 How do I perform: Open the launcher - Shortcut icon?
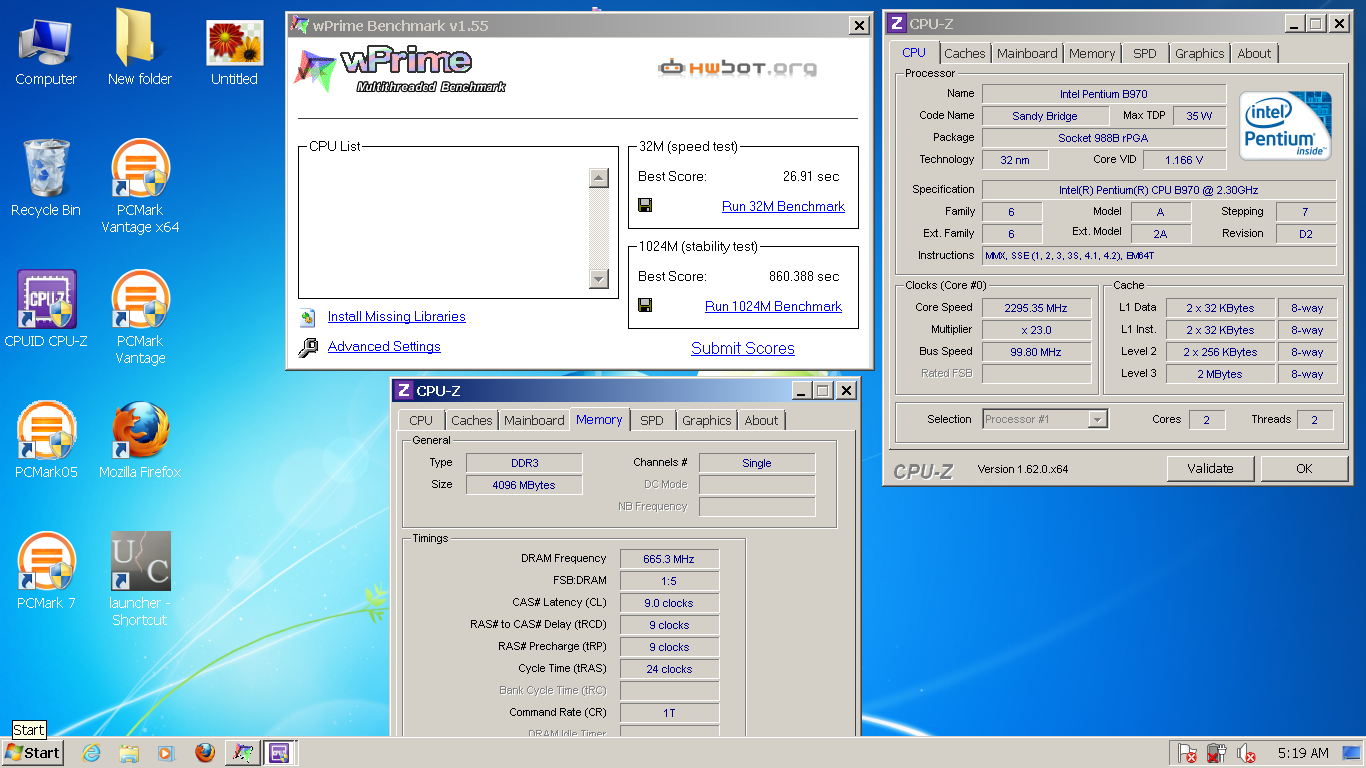[140, 579]
